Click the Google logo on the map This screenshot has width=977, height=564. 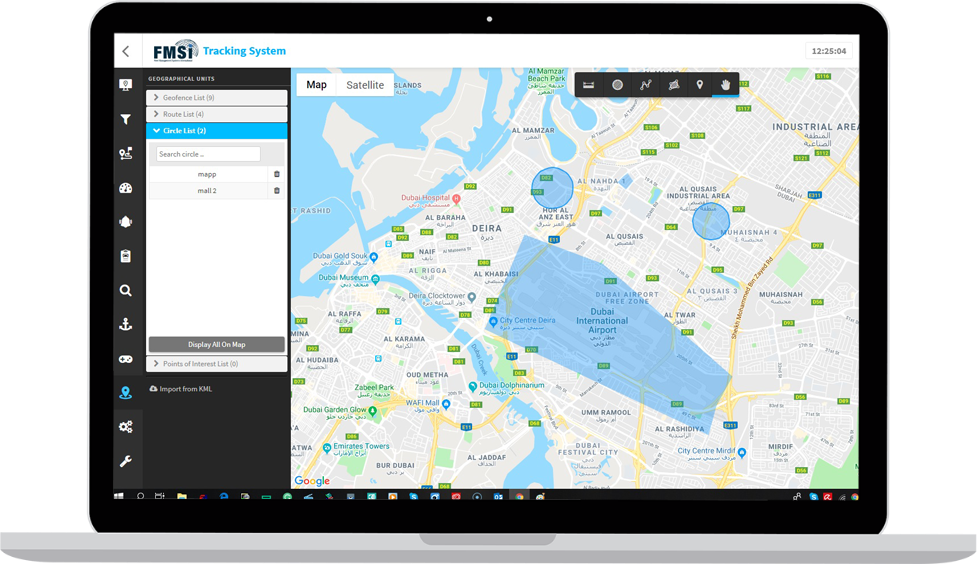pyautogui.click(x=312, y=480)
